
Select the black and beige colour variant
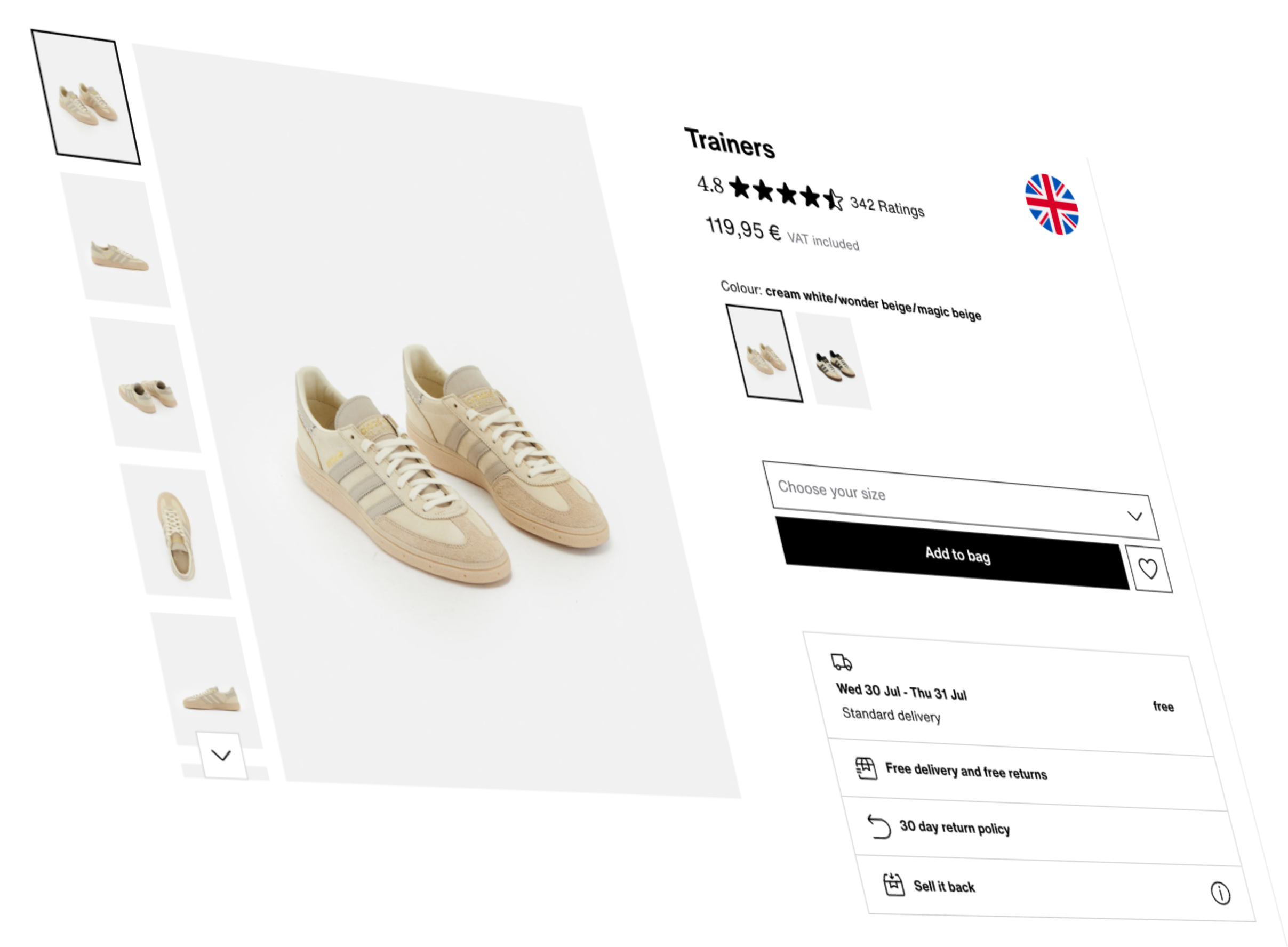pyautogui.click(x=834, y=361)
